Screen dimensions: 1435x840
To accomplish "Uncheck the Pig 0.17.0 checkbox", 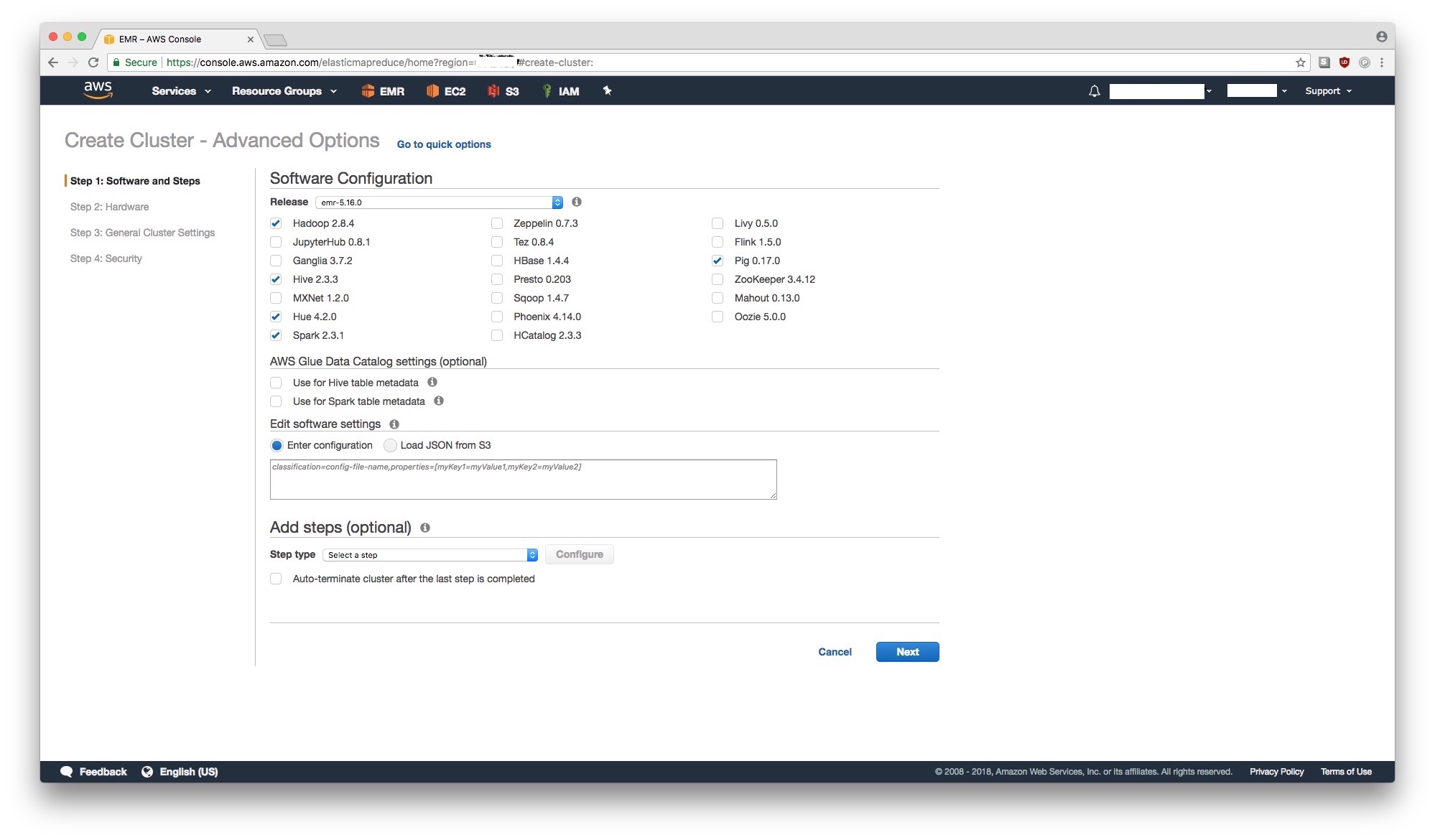I will pyautogui.click(x=717, y=261).
